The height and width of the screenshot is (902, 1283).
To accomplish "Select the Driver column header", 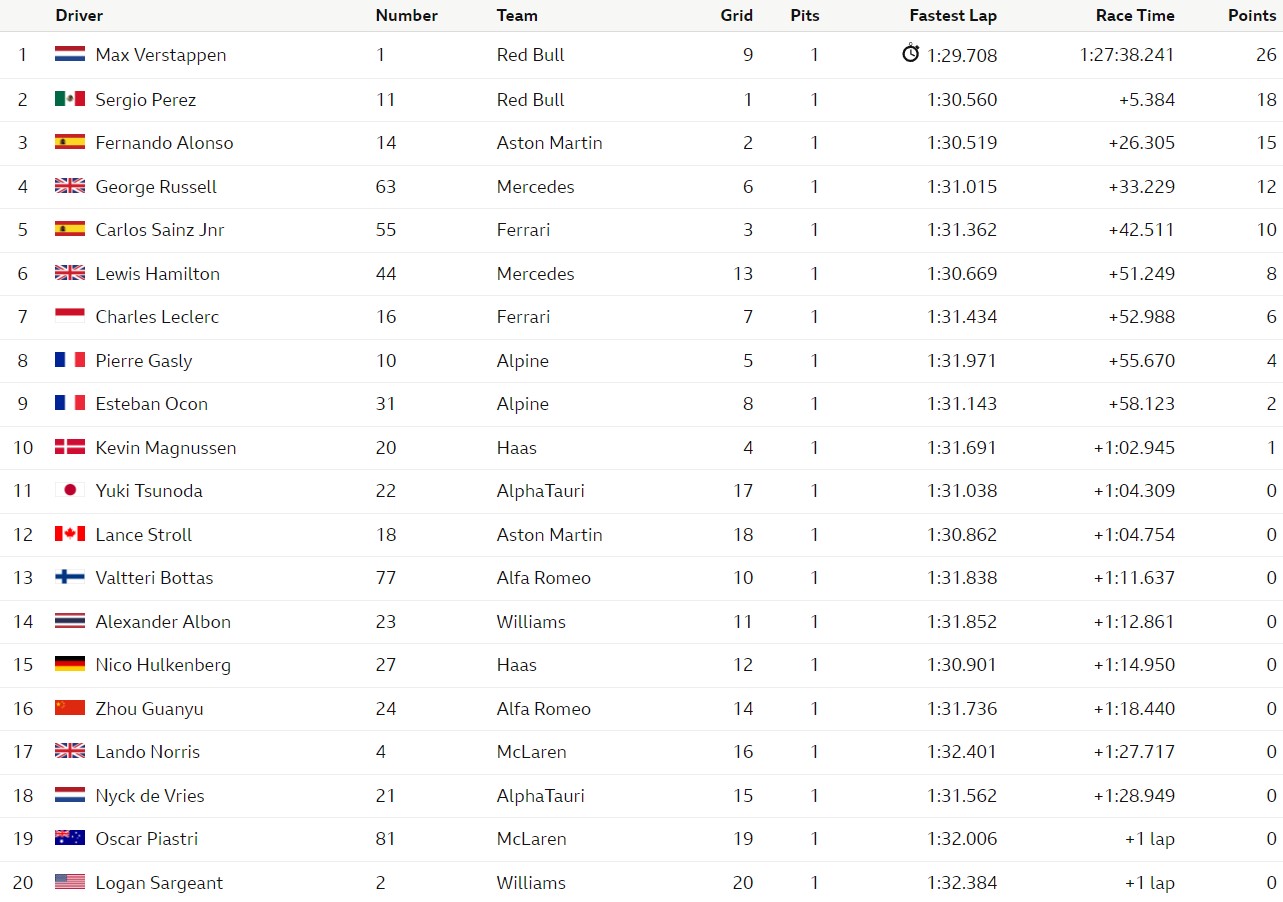I will coord(79,15).
